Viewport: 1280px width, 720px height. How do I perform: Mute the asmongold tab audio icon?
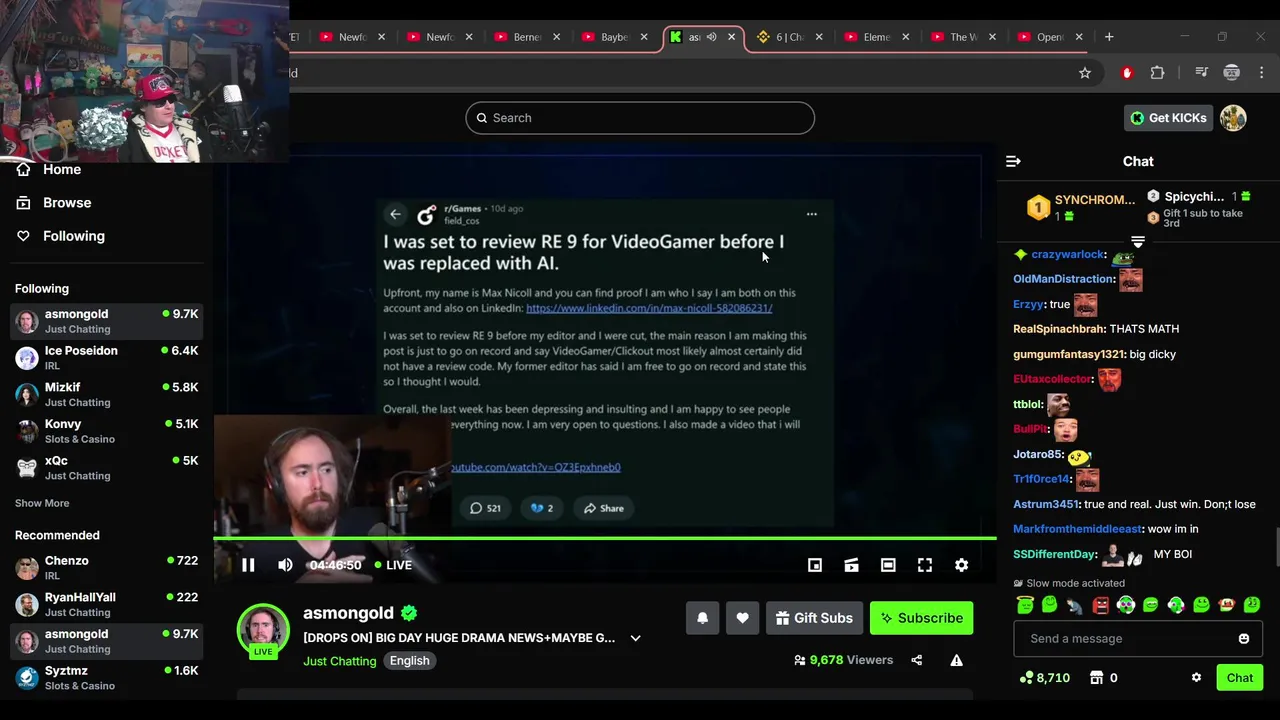coord(712,37)
